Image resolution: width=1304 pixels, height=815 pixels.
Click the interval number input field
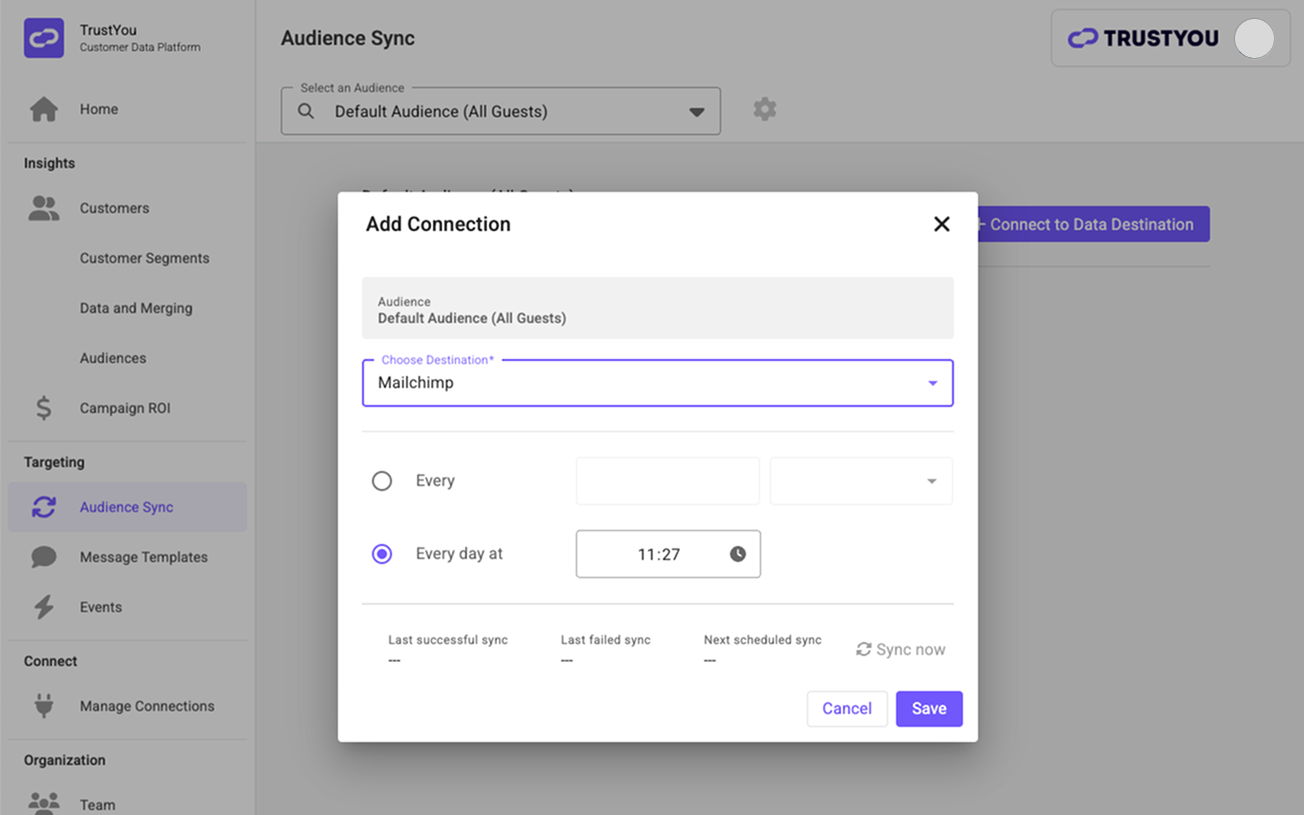[667, 481]
